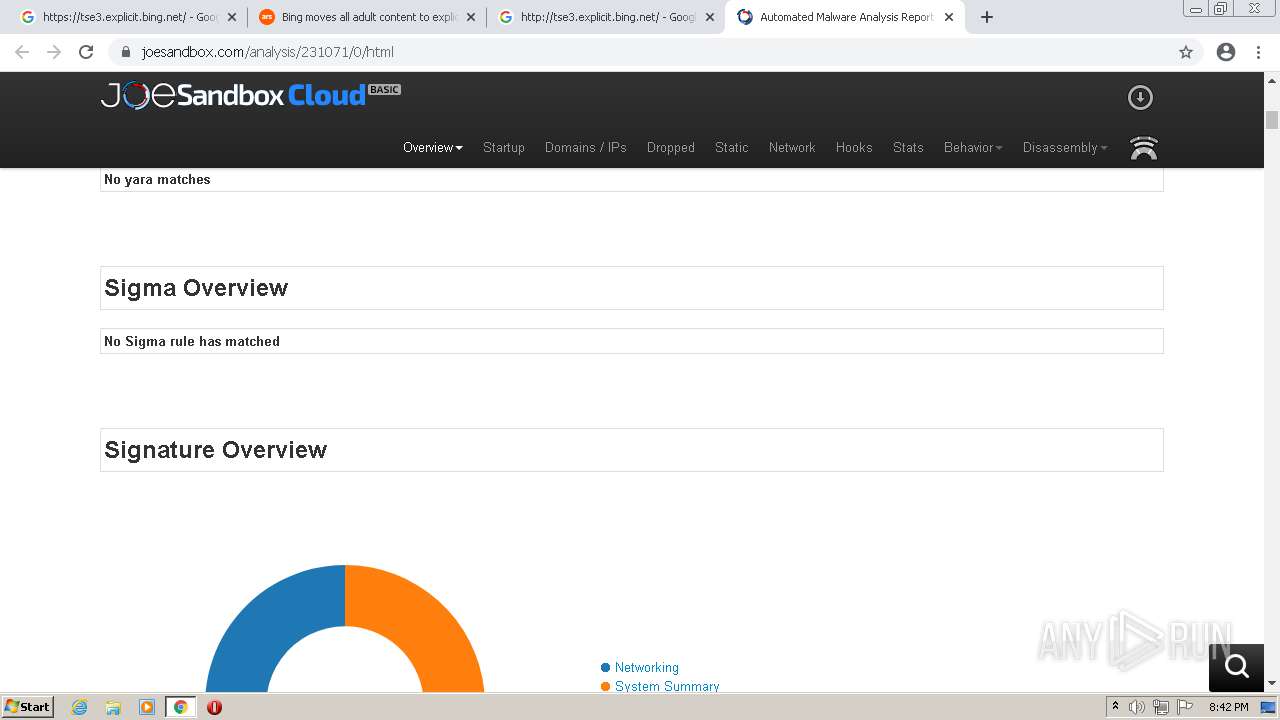Close the Bing moves all adult content tab
The height and width of the screenshot is (720, 1280).
[471, 17]
